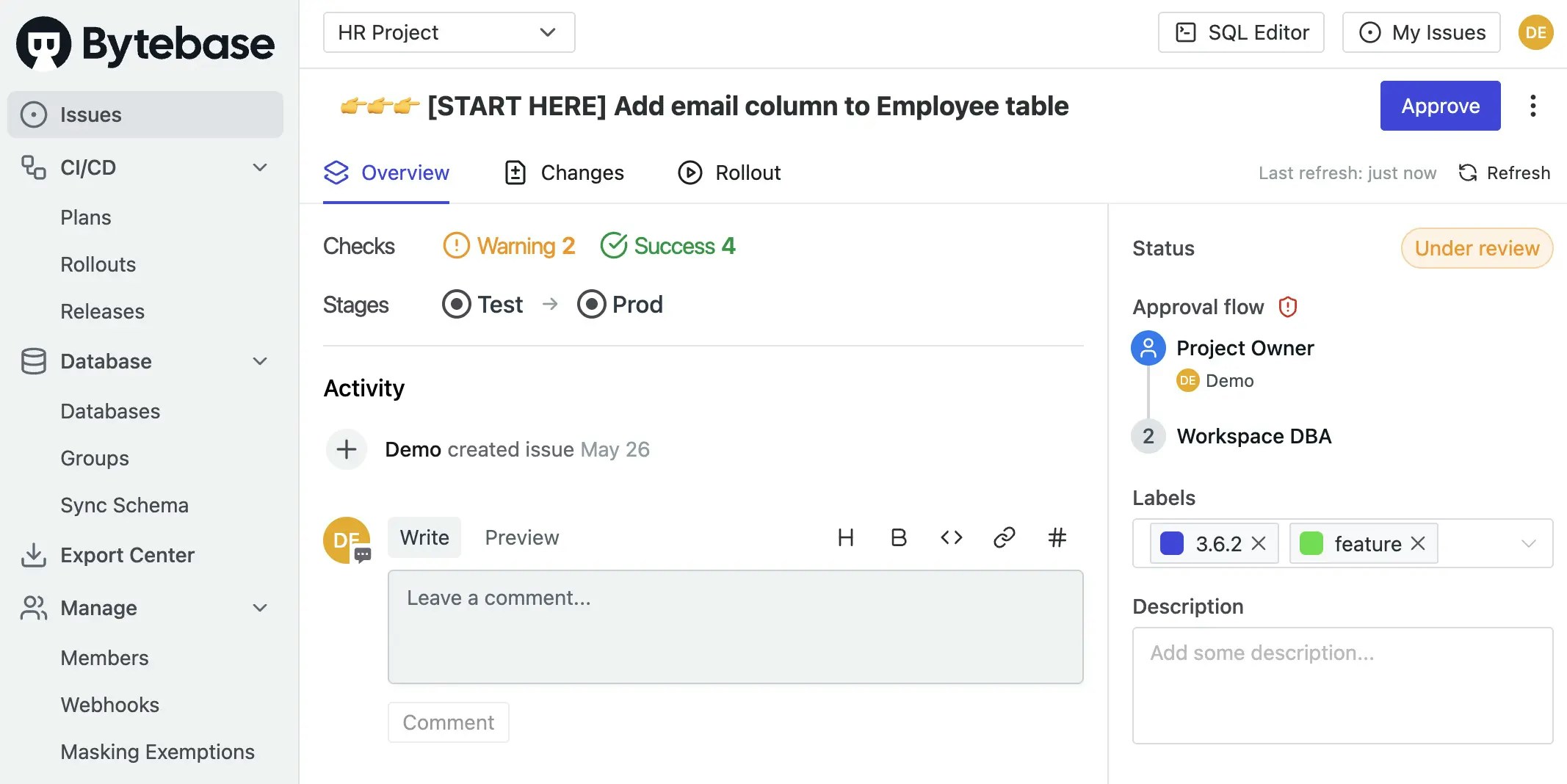The image size is (1567, 784).
Task: Click the hashtag issue reference icon
Action: [x=1057, y=538]
